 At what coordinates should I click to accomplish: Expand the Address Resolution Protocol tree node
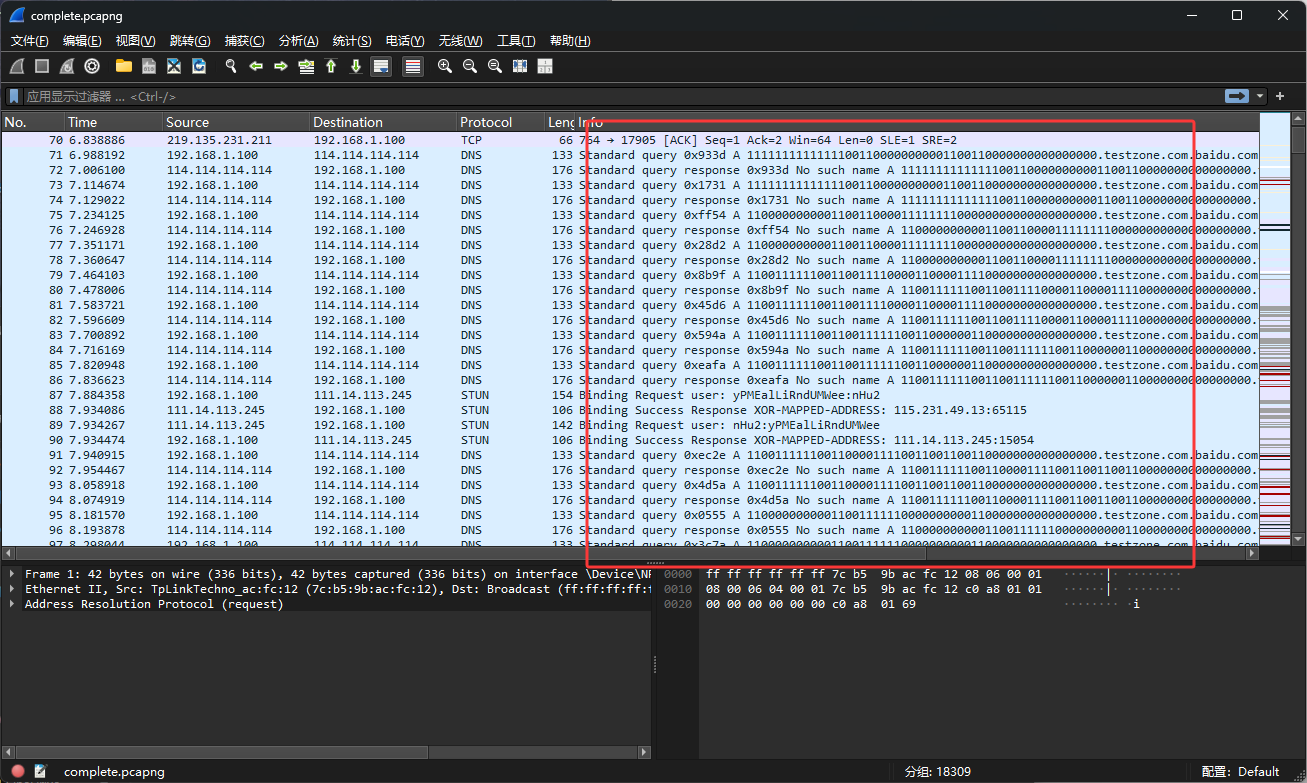pos(12,604)
